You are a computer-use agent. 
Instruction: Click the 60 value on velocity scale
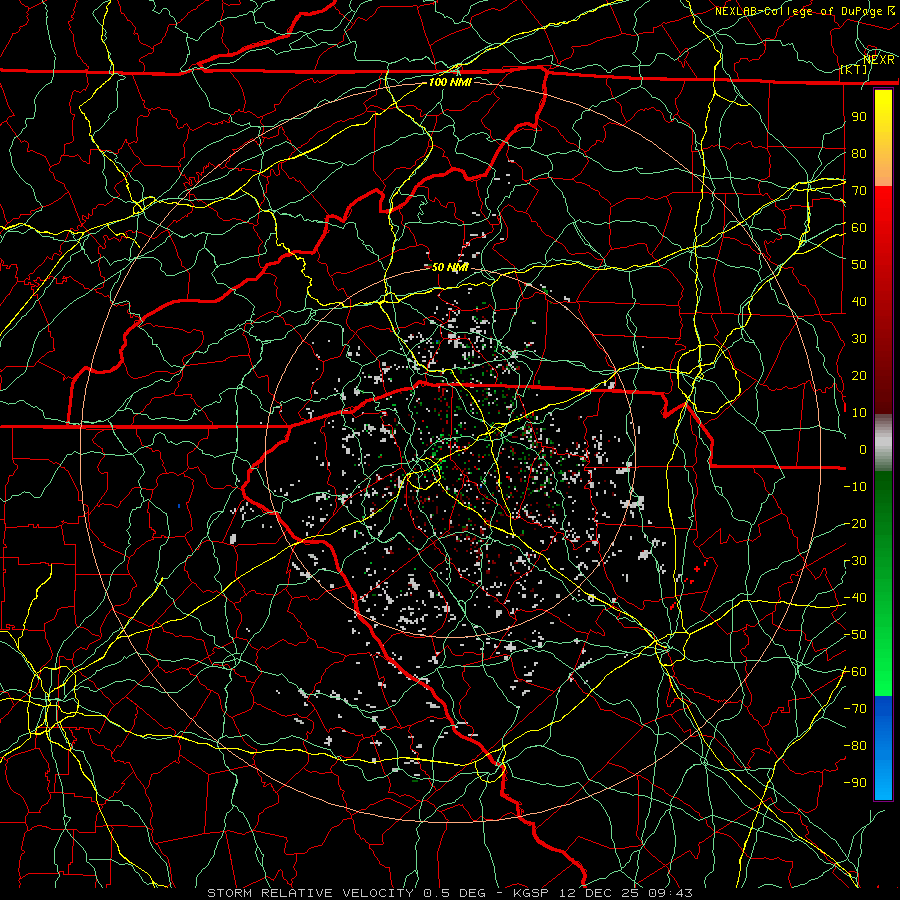click(x=859, y=227)
